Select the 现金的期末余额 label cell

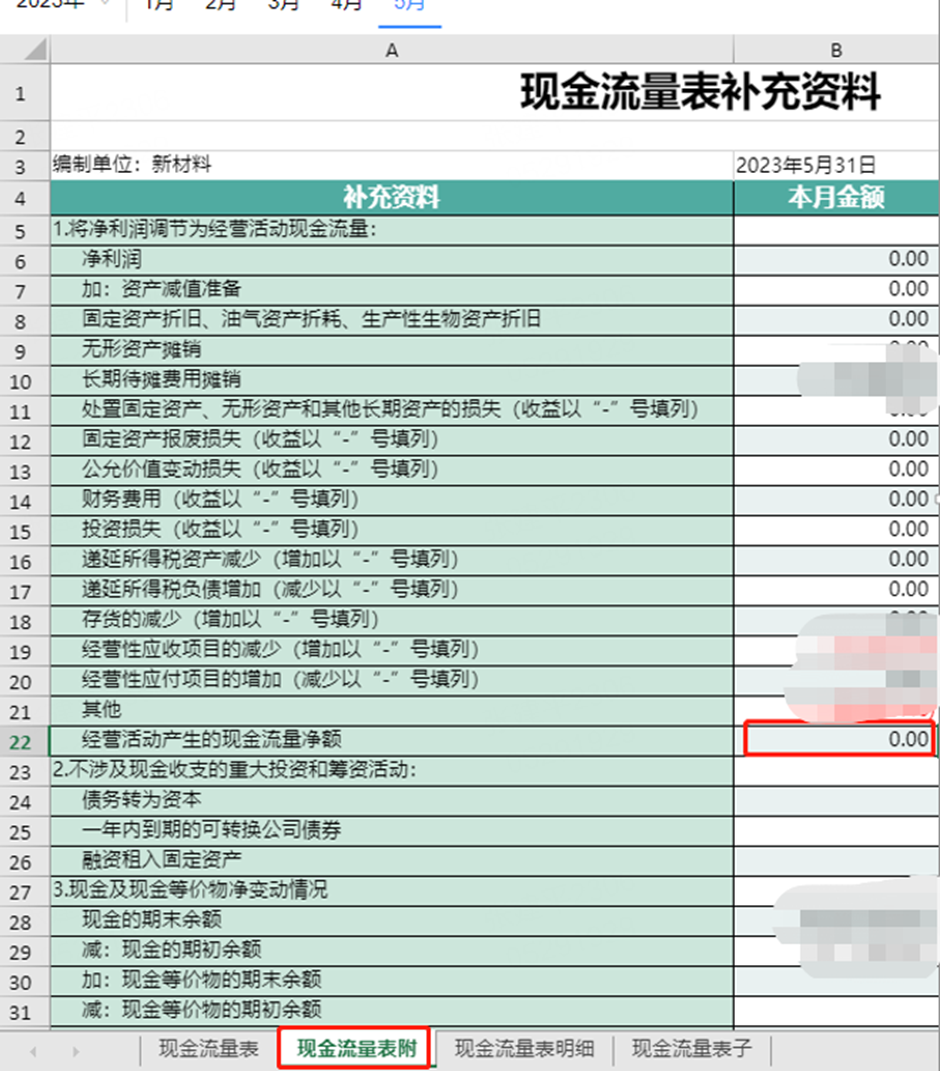coord(391,921)
